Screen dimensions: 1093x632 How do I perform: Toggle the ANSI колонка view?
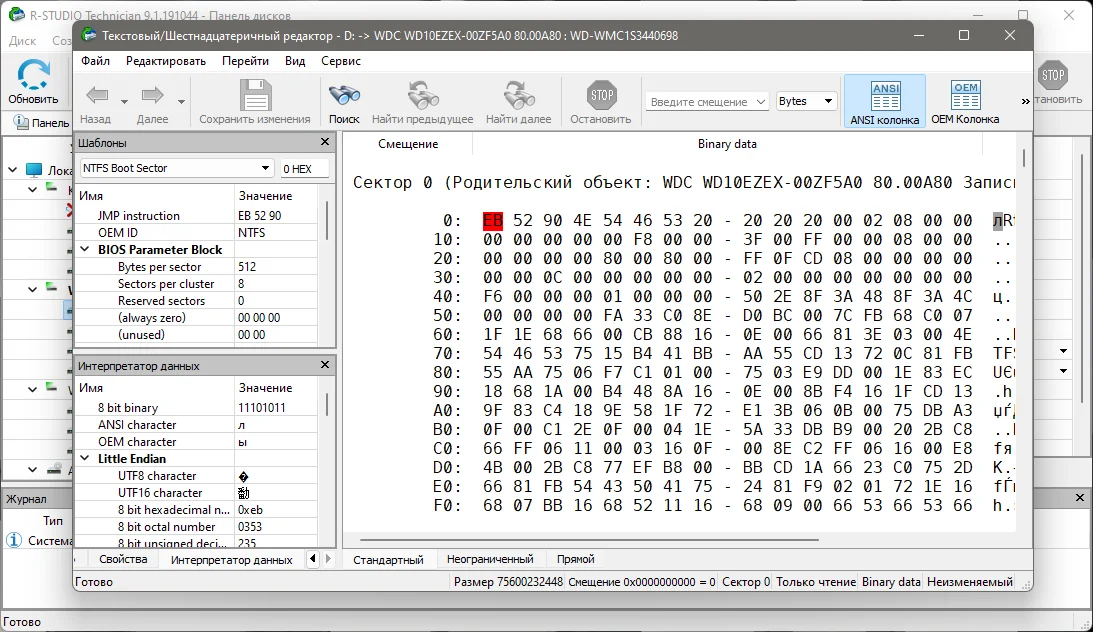tap(885, 102)
